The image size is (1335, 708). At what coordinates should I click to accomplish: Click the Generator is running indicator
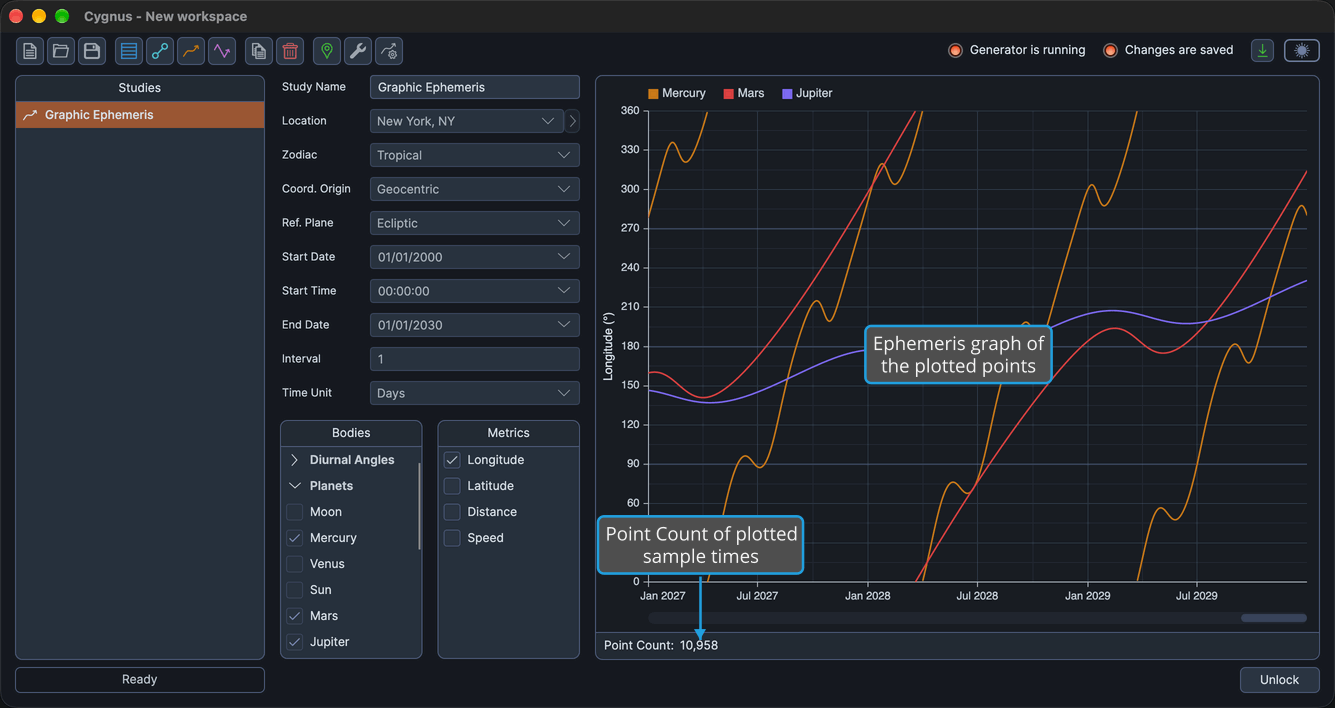1017,50
